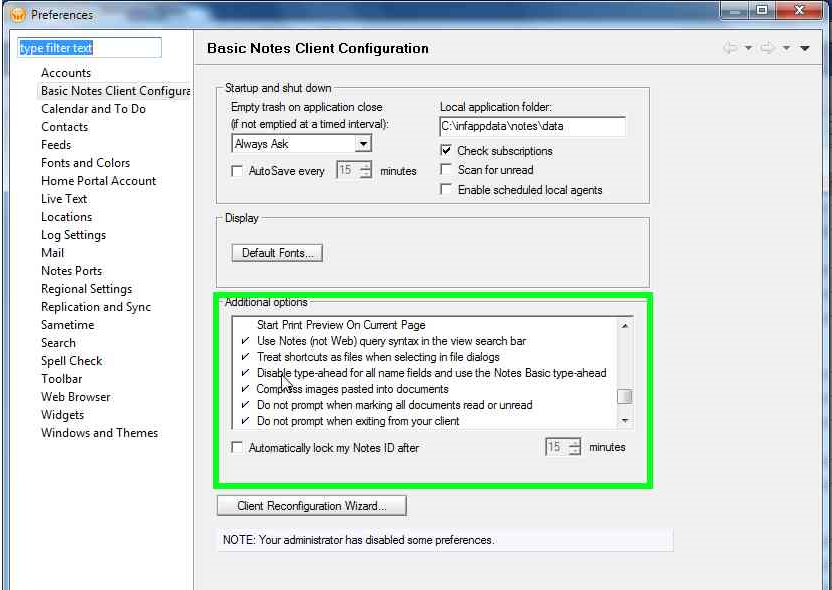Open Mail preferences
The width and height of the screenshot is (832, 590).
click(53, 253)
